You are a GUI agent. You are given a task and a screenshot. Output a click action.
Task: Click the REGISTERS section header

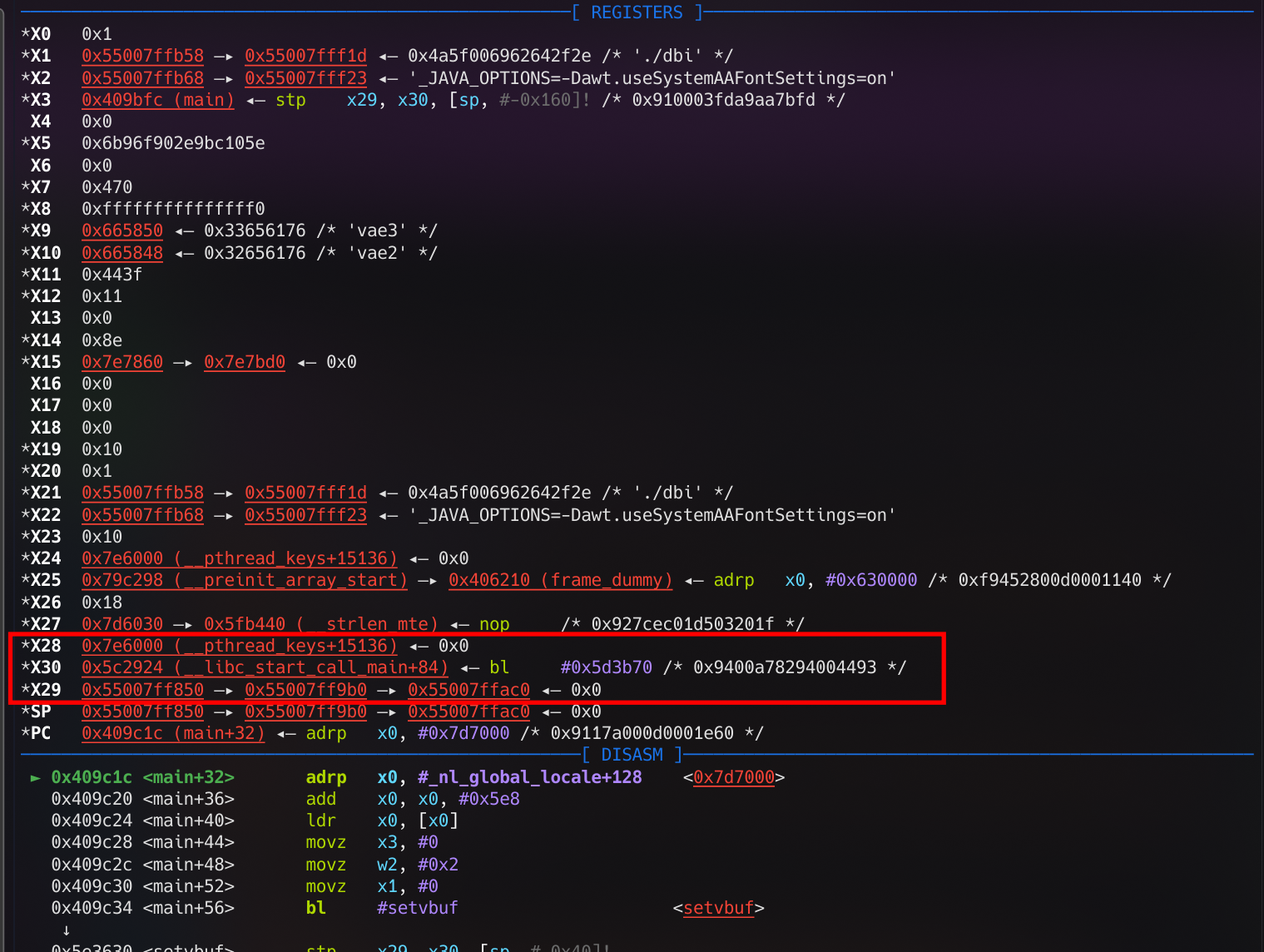pos(637,12)
